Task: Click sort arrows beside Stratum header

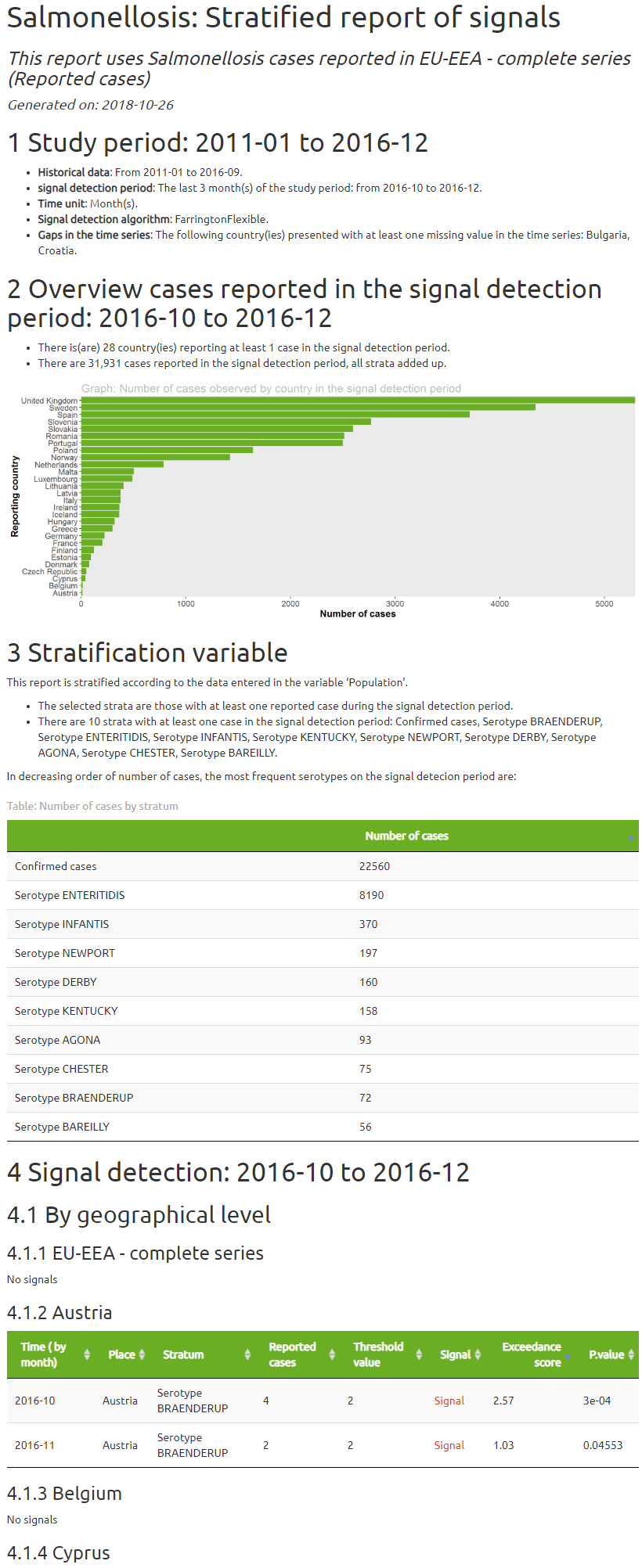Action: tap(247, 1354)
